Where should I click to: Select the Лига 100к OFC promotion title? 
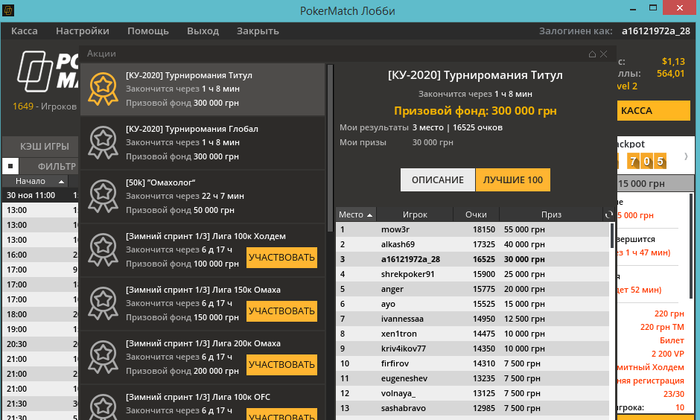tap(198, 397)
